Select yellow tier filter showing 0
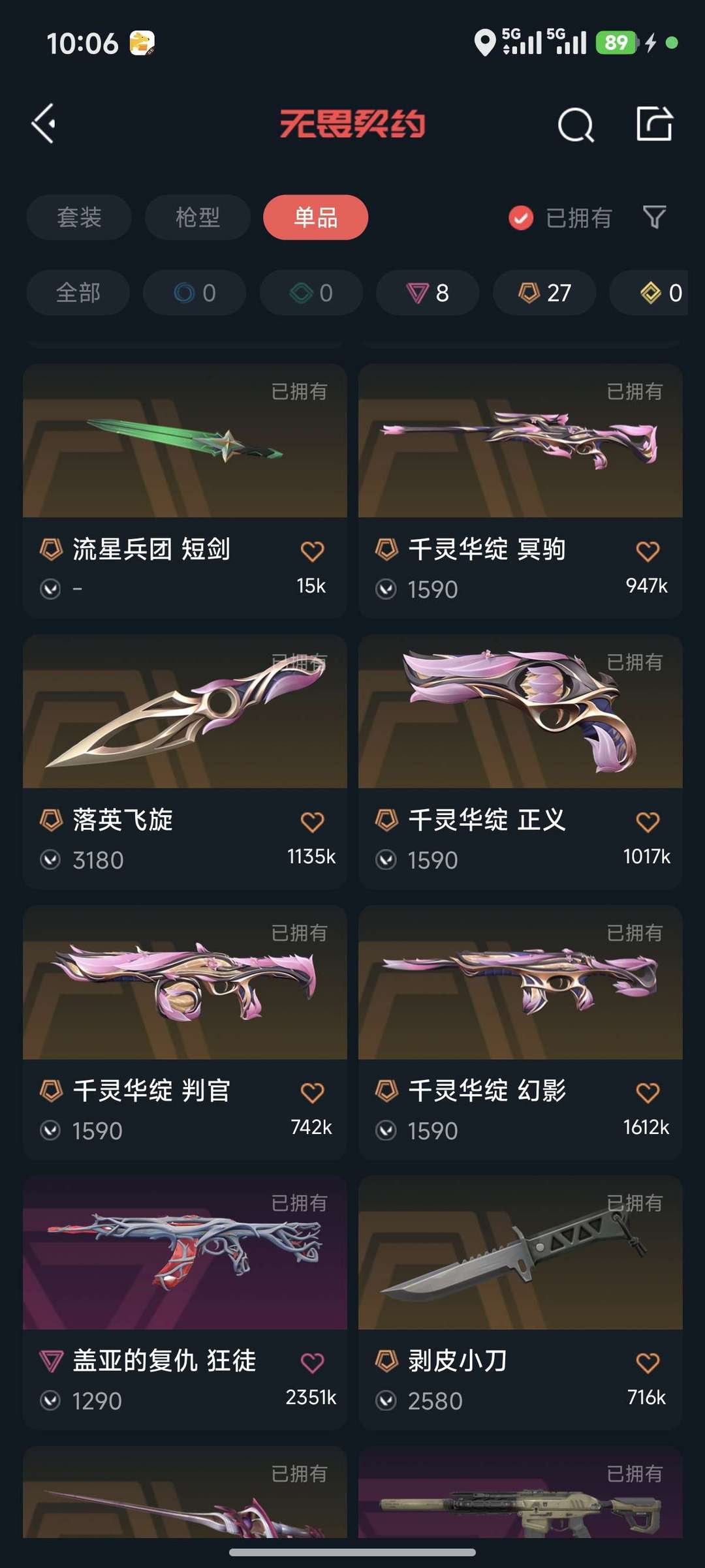 click(x=653, y=293)
